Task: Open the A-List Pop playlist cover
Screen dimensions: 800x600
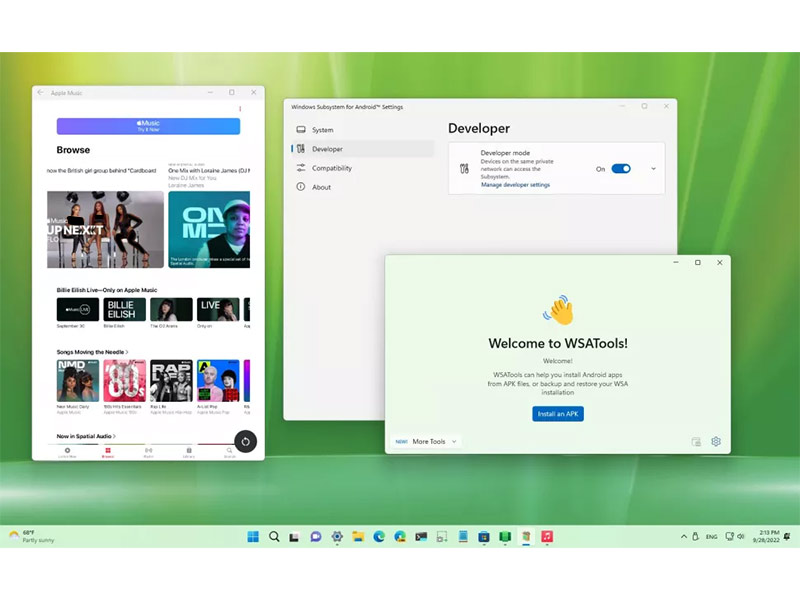Action: pyautogui.click(x=218, y=381)
